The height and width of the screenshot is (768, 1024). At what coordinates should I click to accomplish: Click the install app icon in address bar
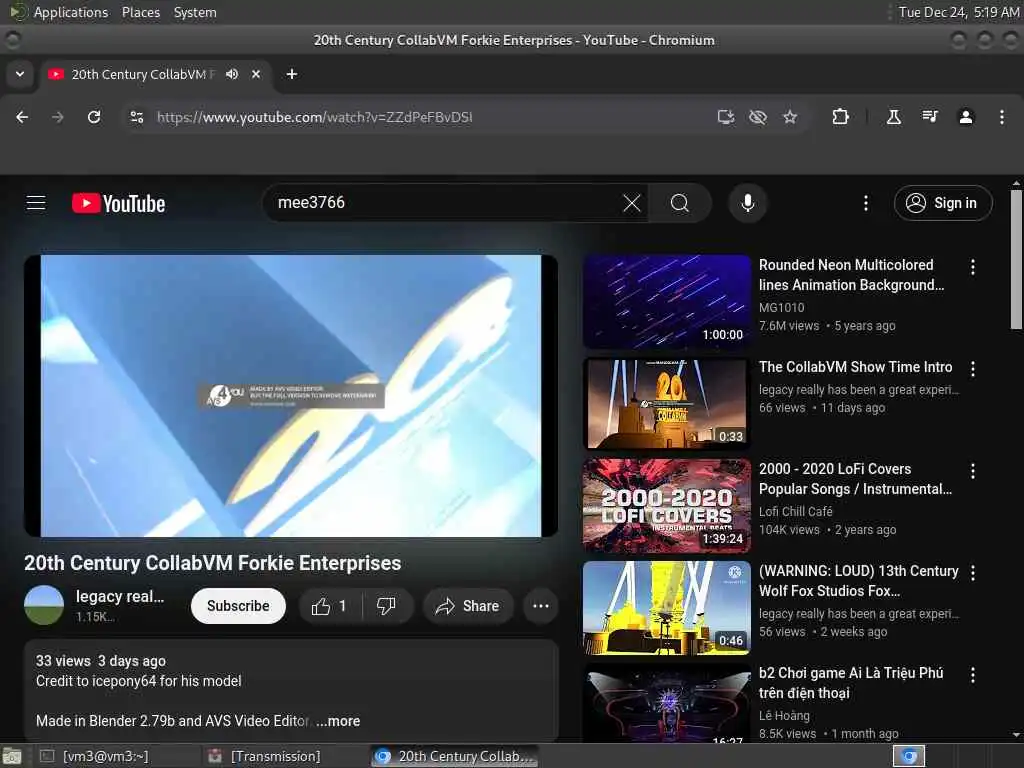[x=726, y=117]
